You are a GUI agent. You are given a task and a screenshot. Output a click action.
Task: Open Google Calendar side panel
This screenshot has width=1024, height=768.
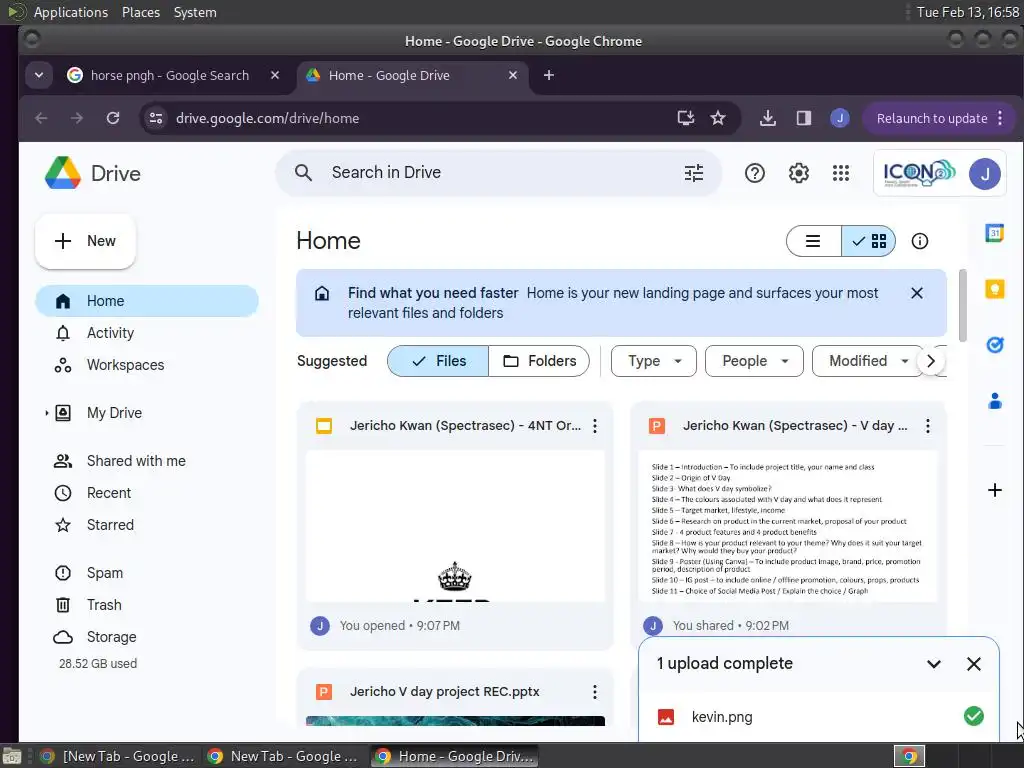994,232
